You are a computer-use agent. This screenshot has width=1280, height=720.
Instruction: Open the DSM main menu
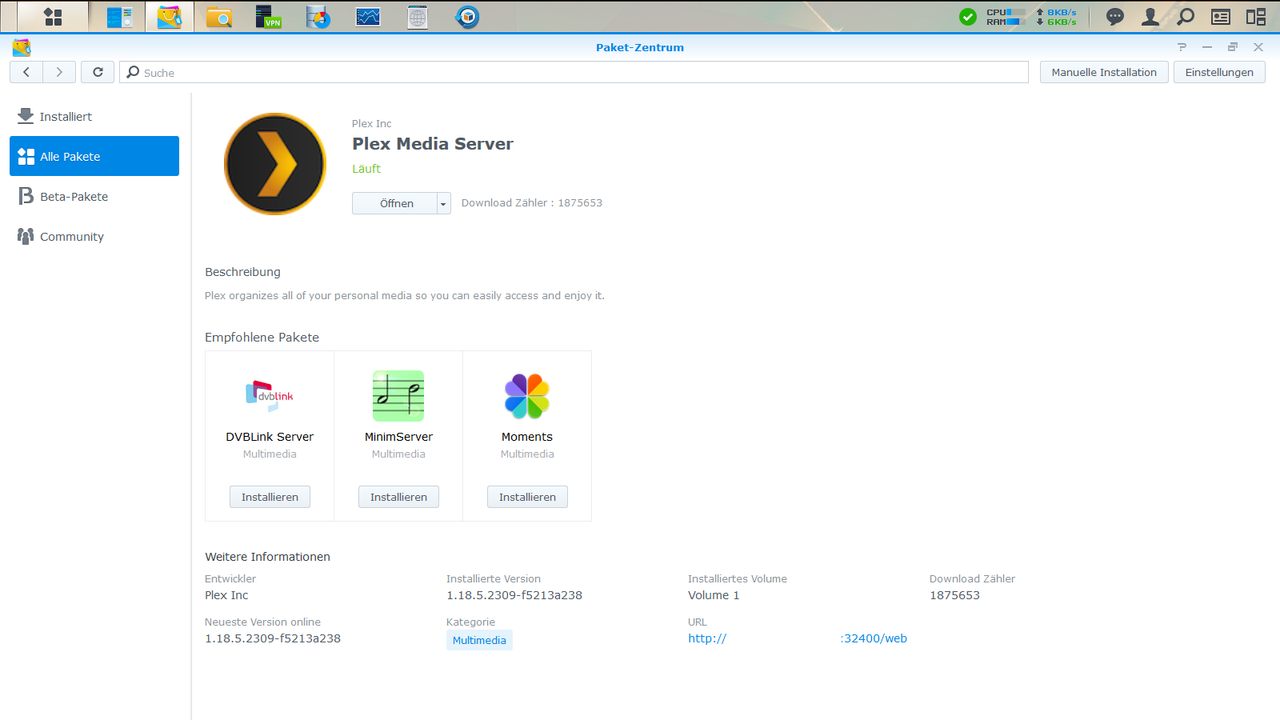tap(53, 16)
